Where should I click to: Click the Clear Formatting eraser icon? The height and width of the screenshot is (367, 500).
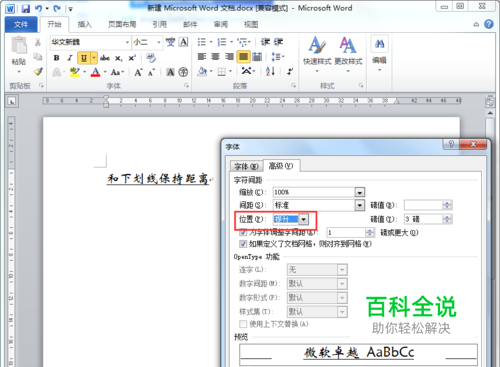click(x=151, y=58)
